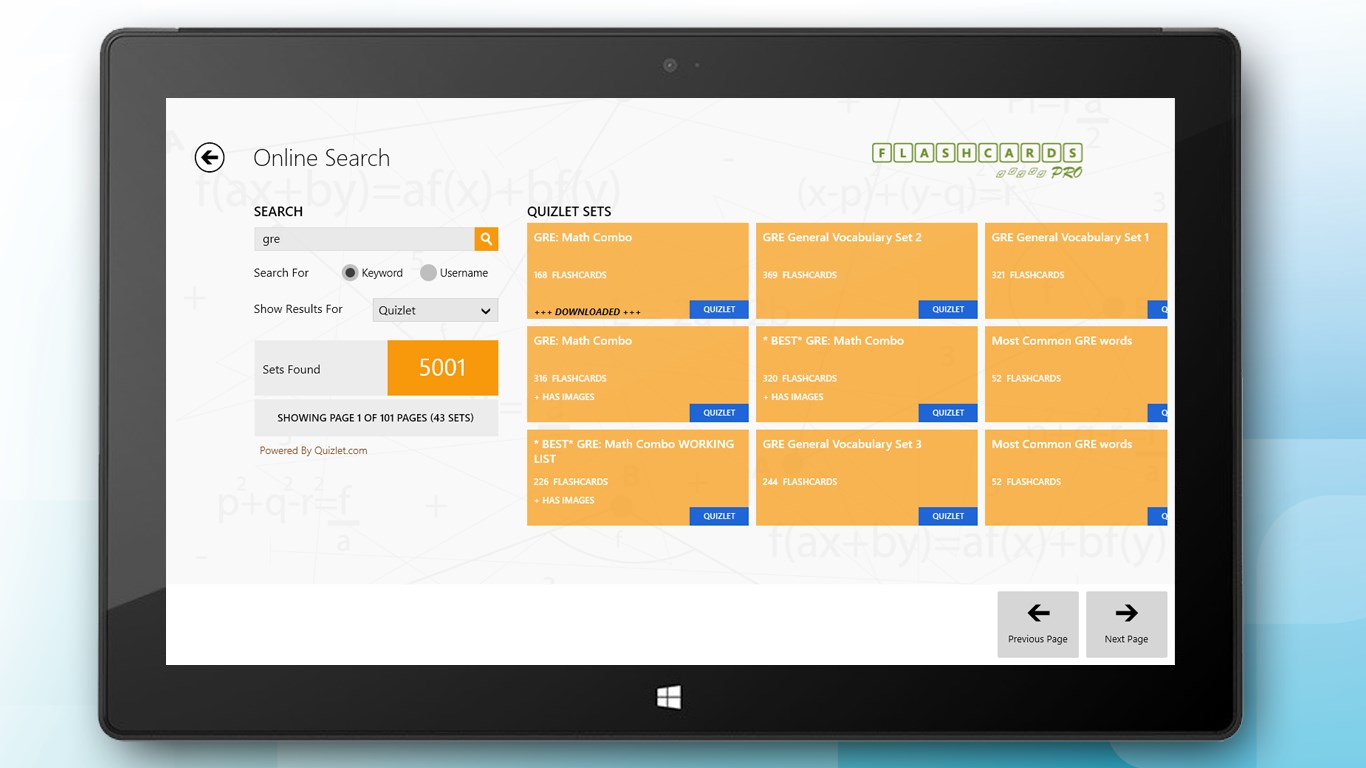
Task: Click inside the search text field showing gre
Action: click(x=360, y=239)
